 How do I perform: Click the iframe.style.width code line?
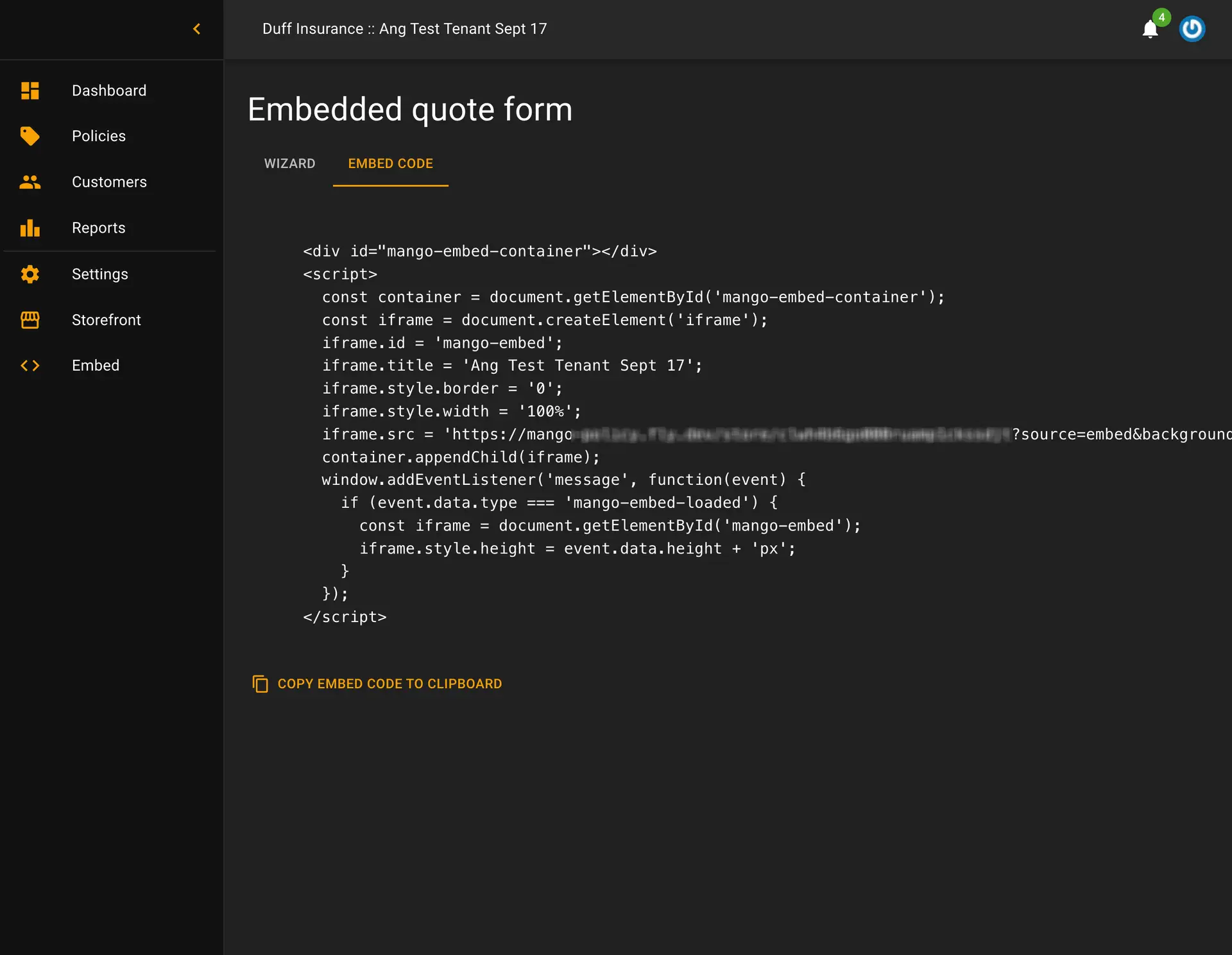coord(452,411)
